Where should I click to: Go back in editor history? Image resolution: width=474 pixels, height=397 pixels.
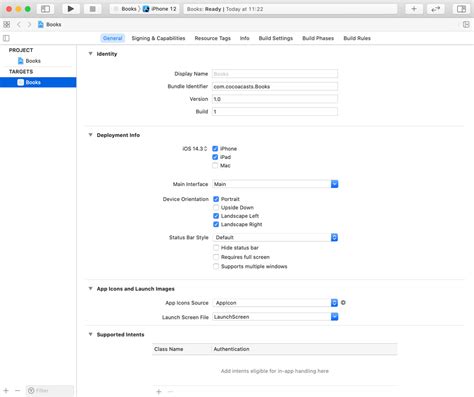[19, 24]
